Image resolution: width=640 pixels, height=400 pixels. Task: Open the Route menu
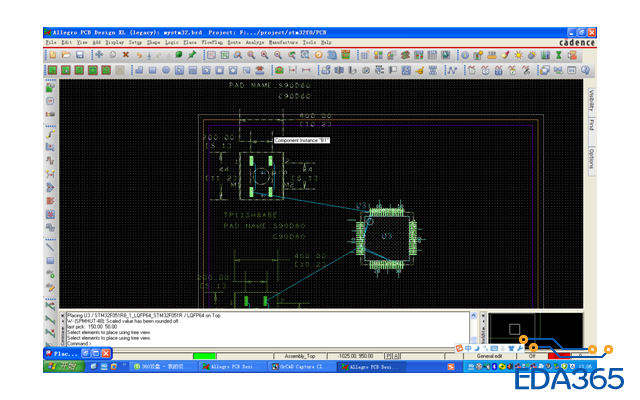point(234,43)
